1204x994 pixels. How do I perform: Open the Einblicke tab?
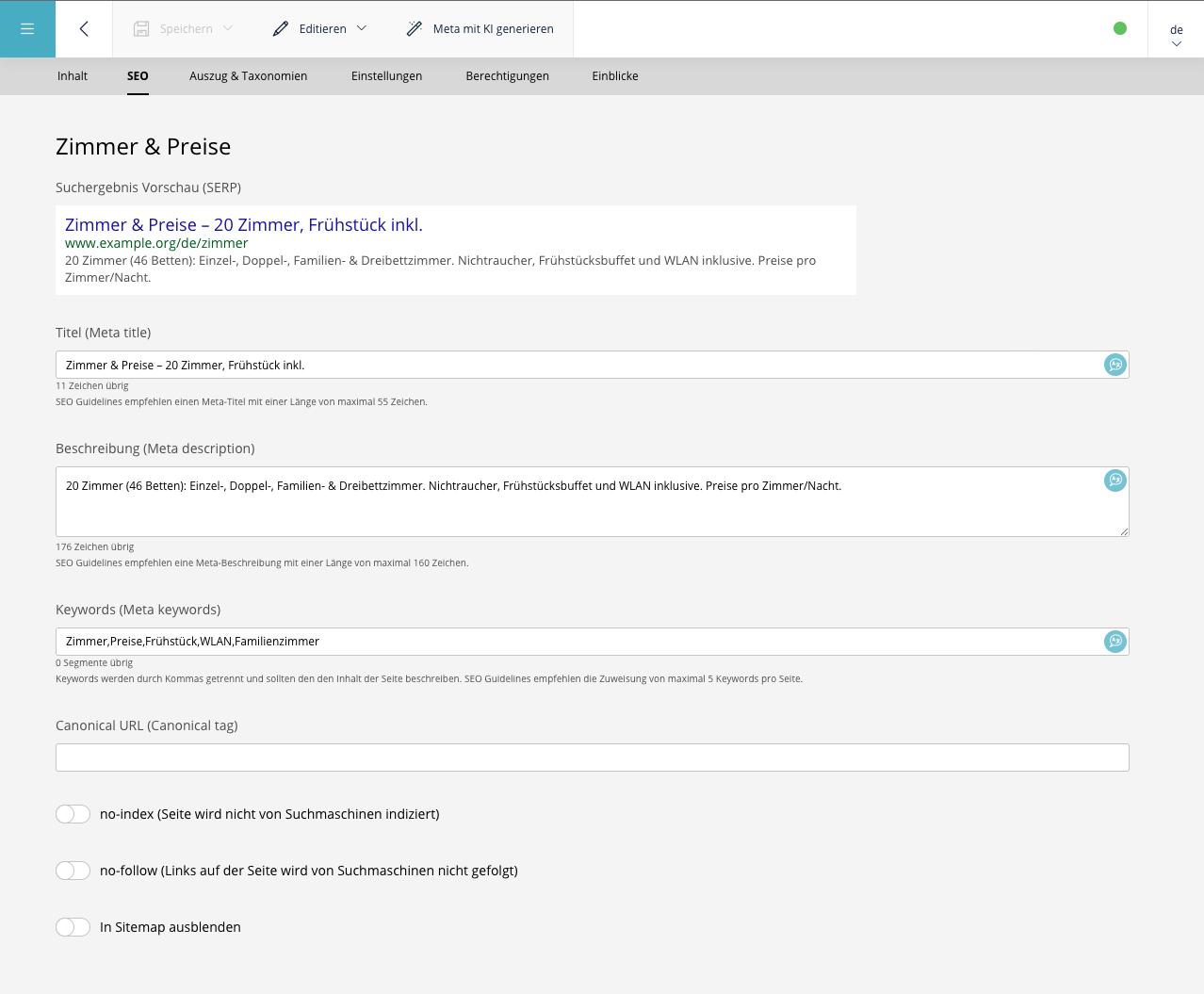tap(615, 76)
